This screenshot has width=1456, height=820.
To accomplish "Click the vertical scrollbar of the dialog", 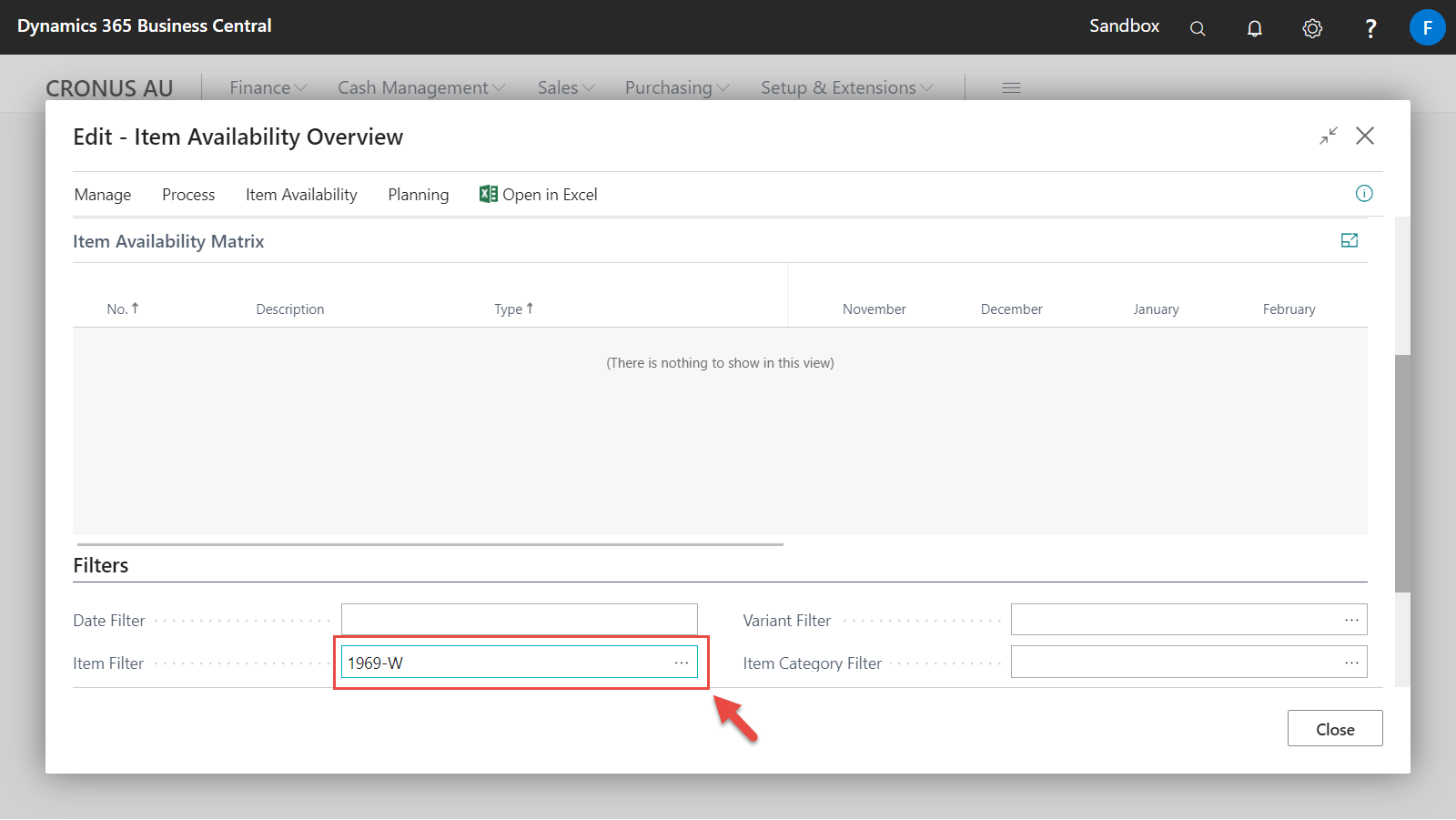I will (1402, 473).
